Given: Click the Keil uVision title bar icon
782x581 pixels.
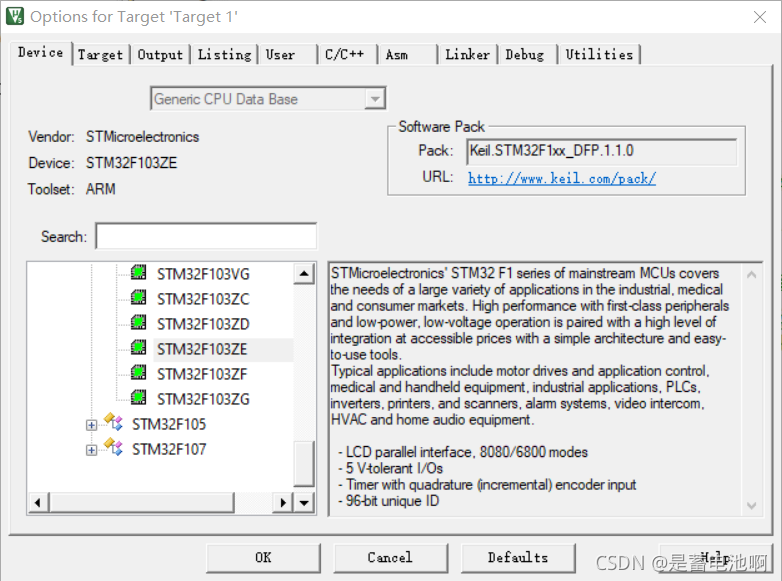Looking at the screenshot, I should coord(14,16).
